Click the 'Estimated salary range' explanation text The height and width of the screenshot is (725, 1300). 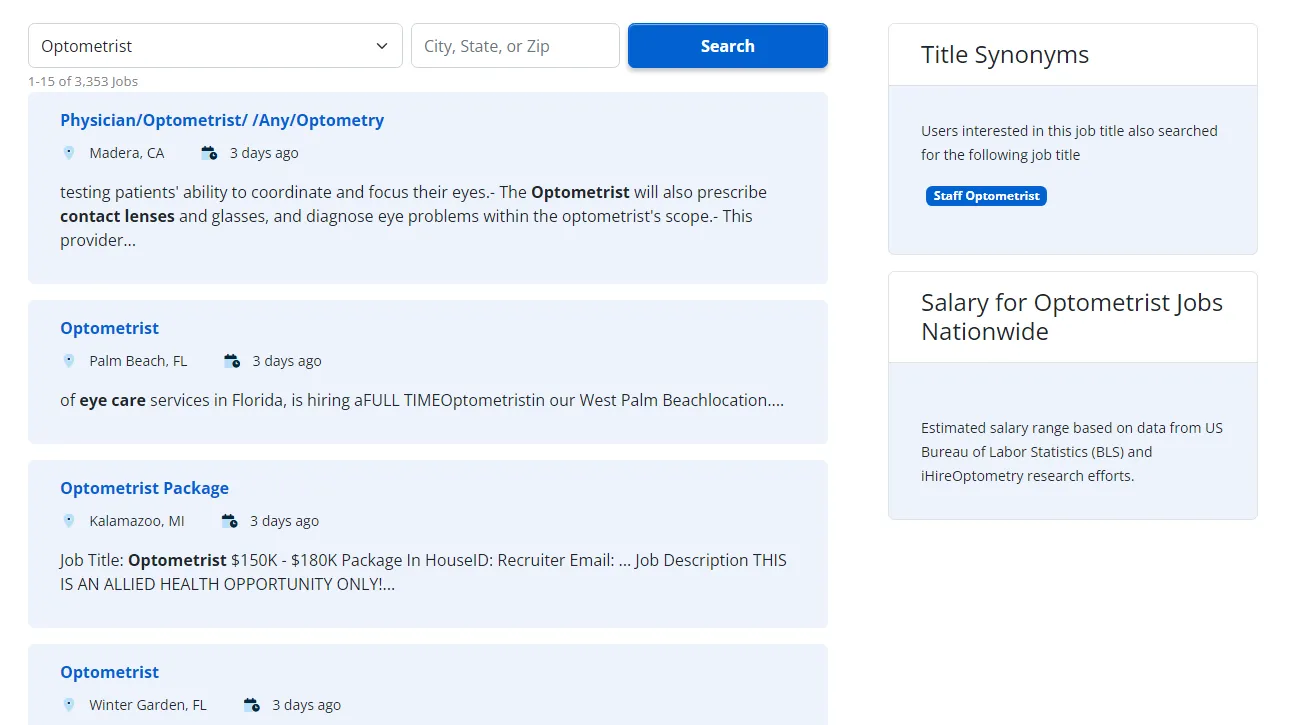(1072, 452)
